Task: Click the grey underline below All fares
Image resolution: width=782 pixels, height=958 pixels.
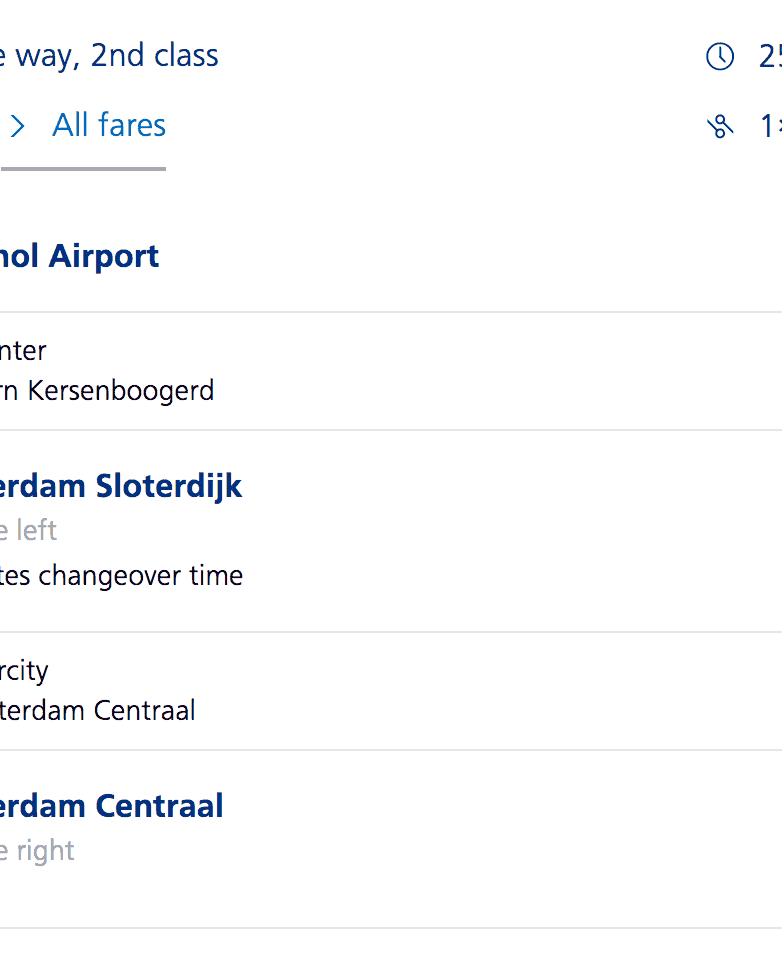Action: [83, 169]
